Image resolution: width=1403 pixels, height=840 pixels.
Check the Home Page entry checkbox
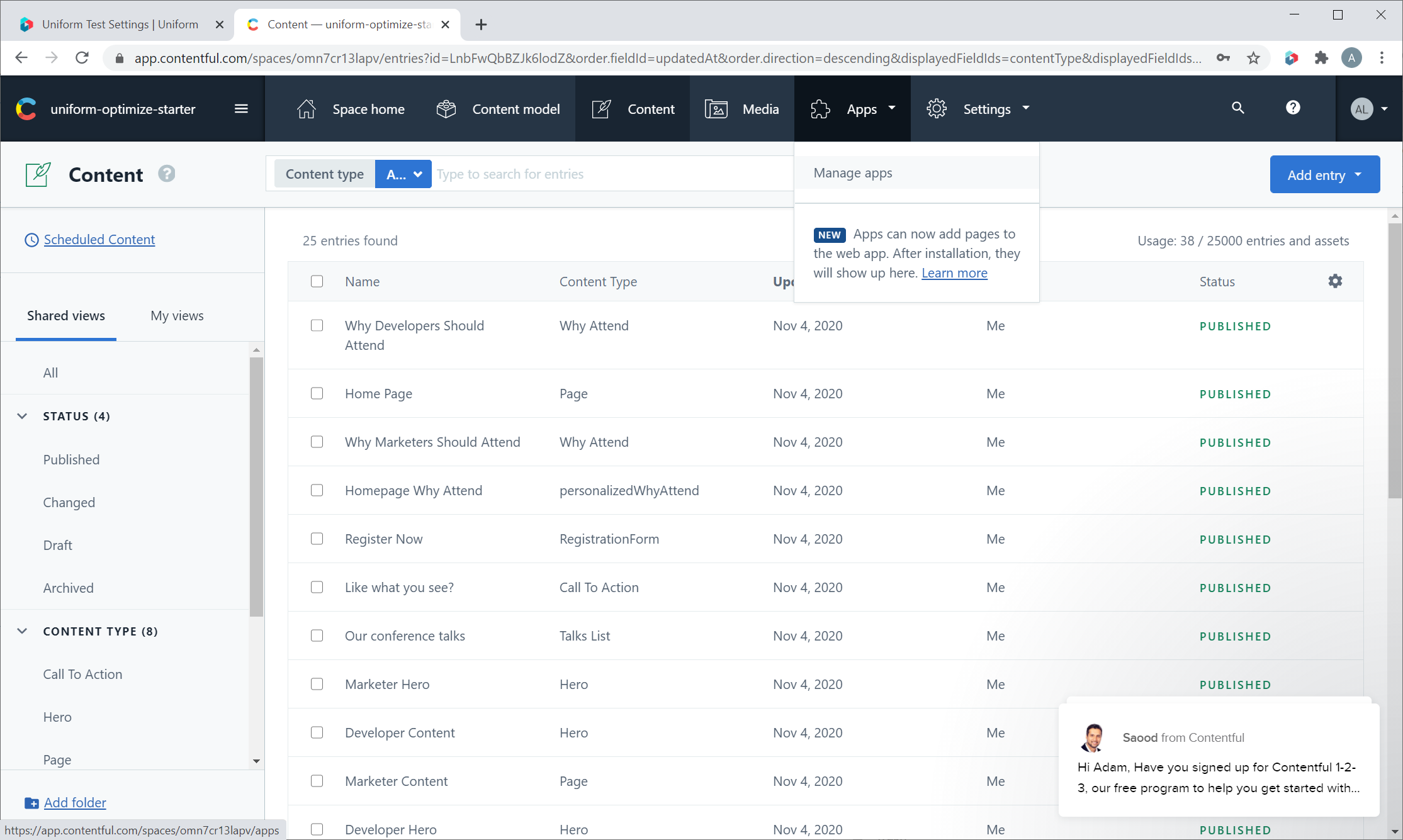coord(317,393)
